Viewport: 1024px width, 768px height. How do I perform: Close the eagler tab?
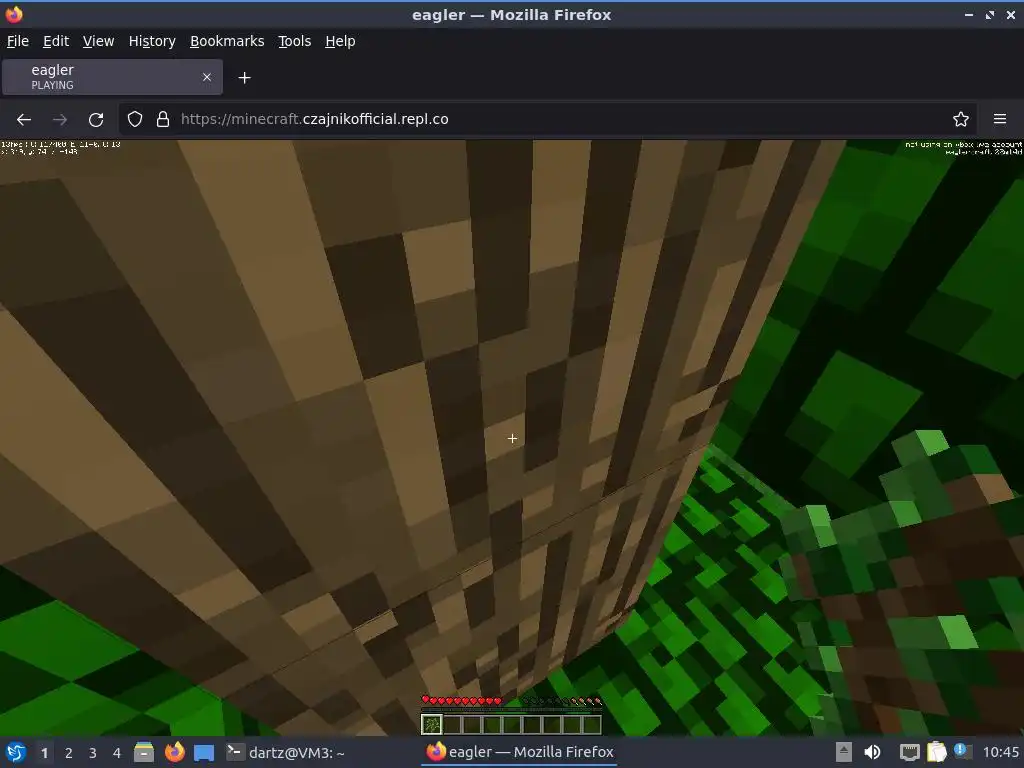207,77
